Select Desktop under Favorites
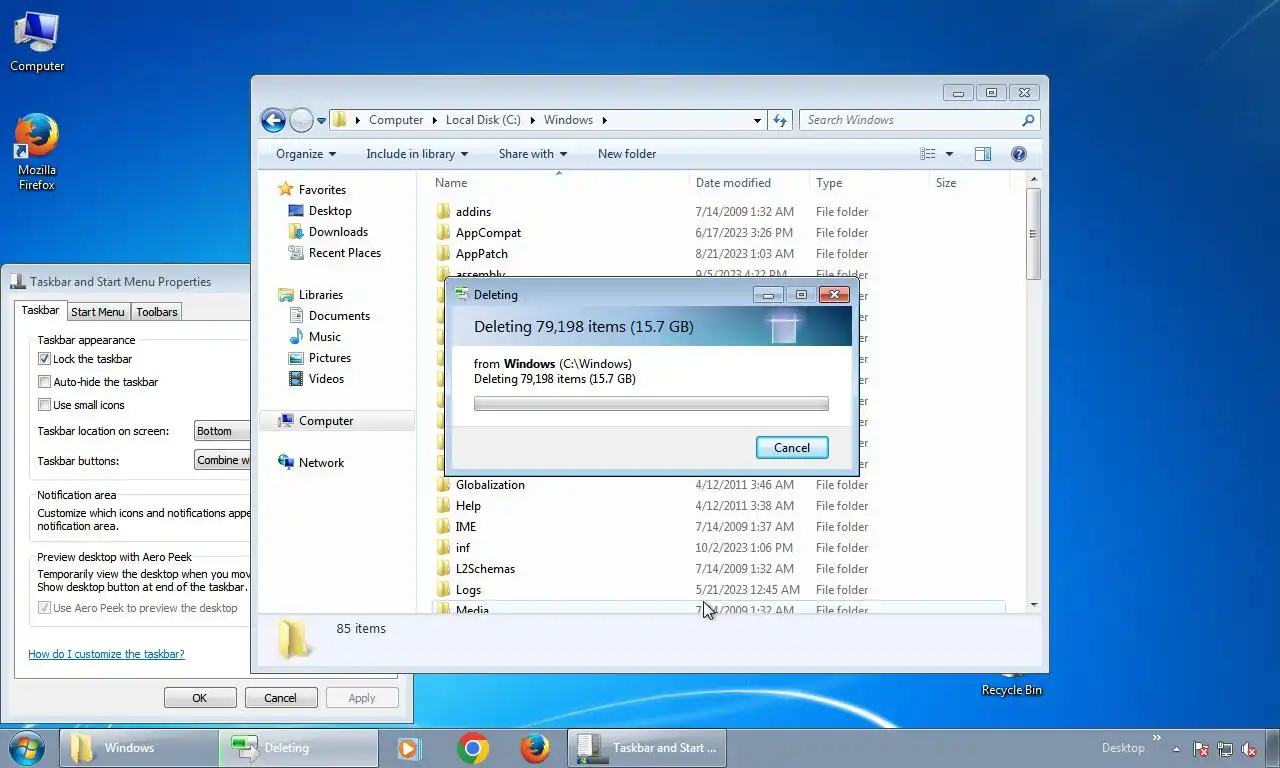 tap(330, 211)
